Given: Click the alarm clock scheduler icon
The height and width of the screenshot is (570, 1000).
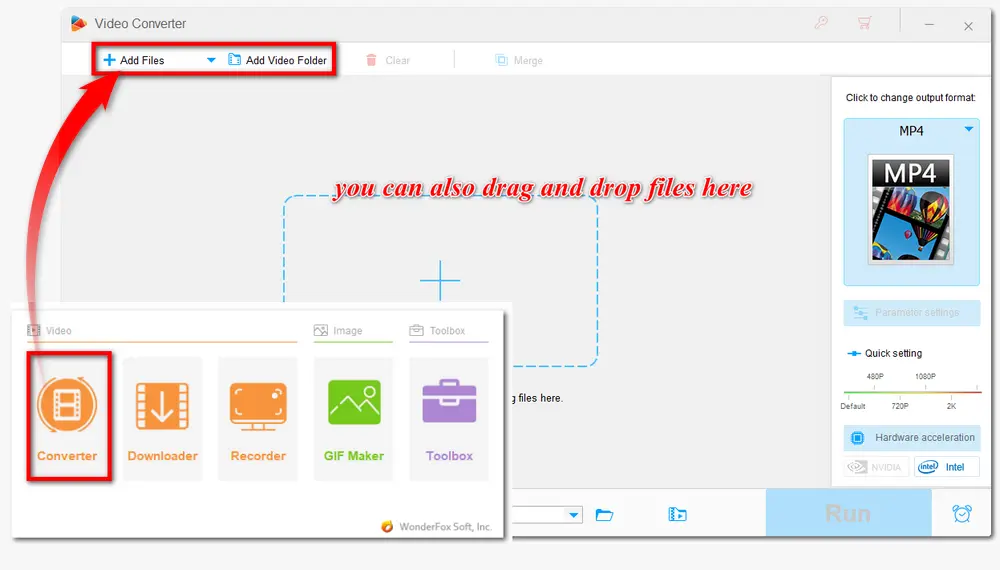Looking at the screenshot, I should pyautogui.click(x=961, y=514).
